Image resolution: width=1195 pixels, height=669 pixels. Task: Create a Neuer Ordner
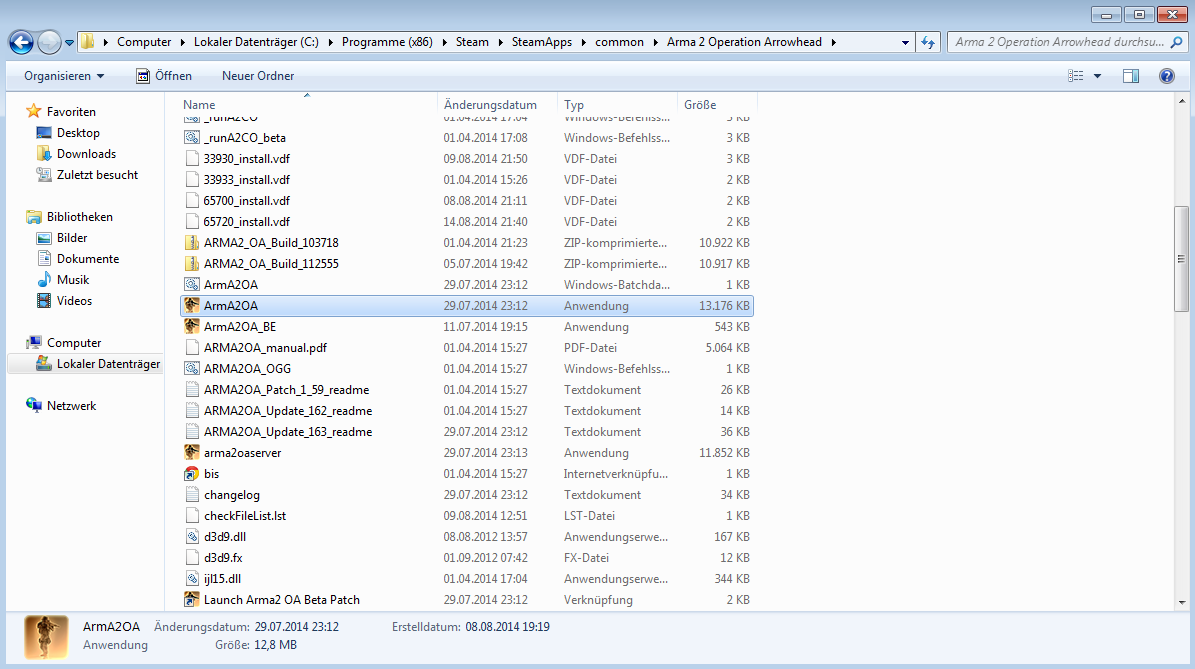click(258, 75)
